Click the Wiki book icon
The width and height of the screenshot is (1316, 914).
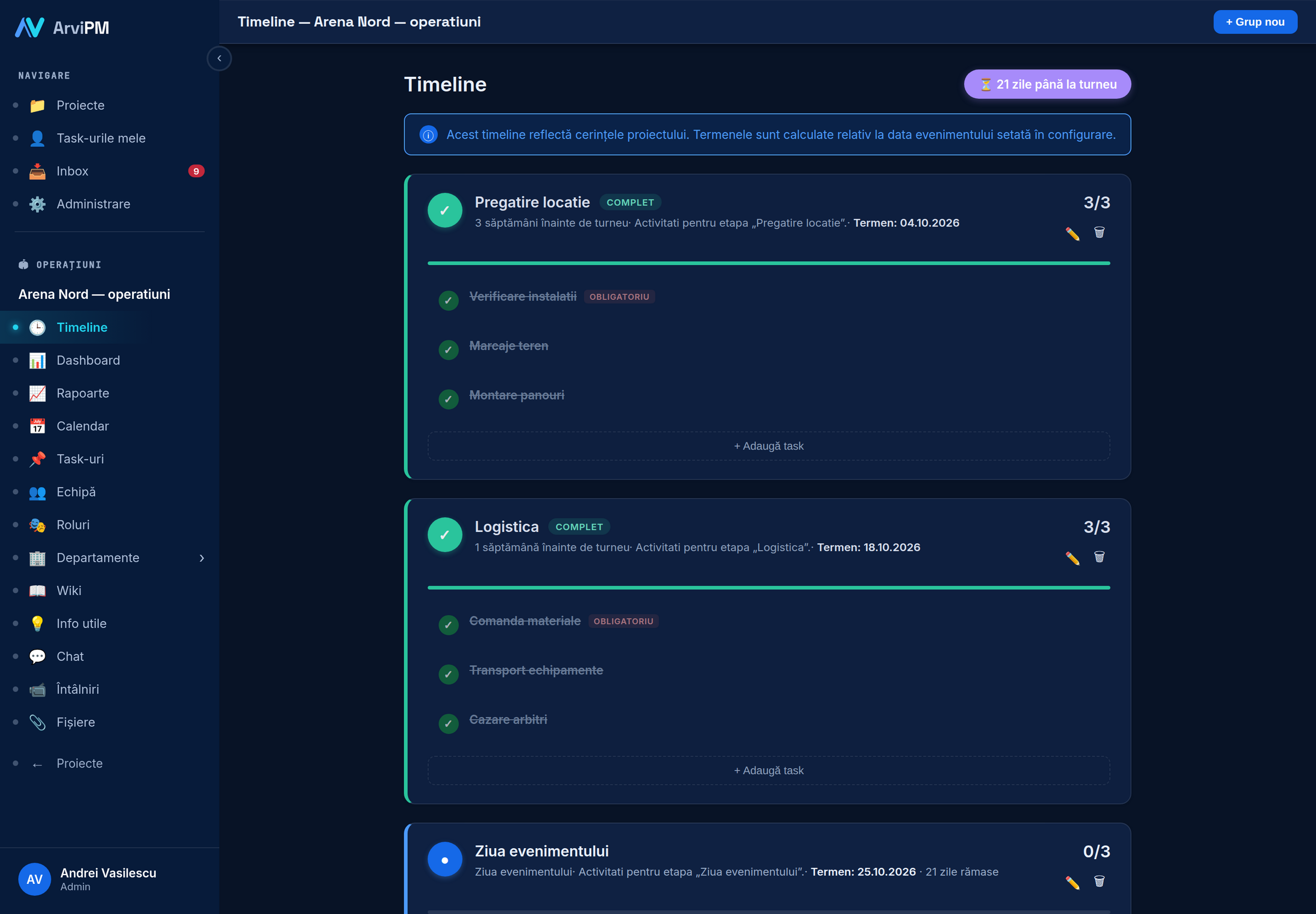[x=37, y=591]
